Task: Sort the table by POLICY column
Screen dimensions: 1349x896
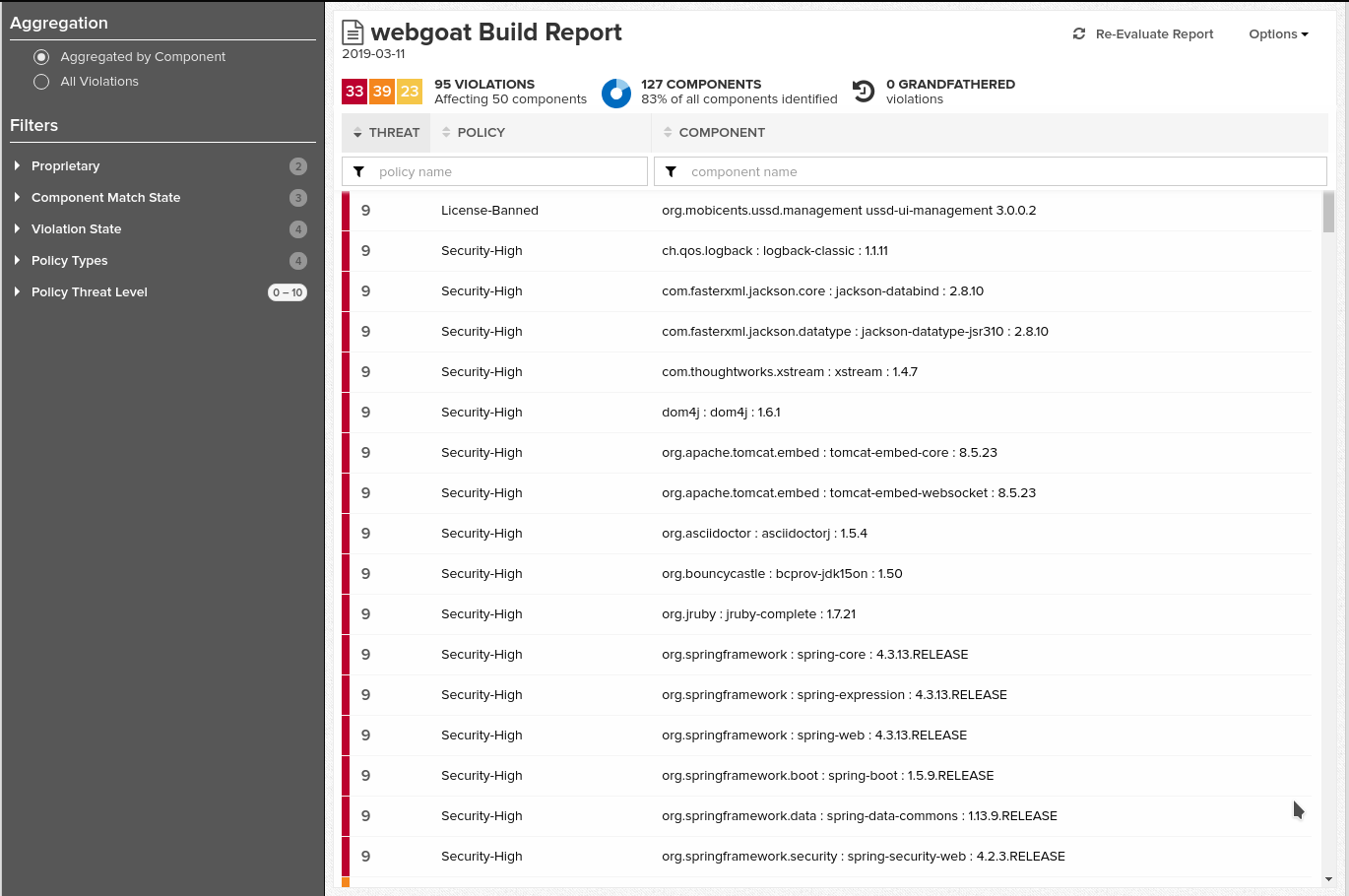Action: tap(481, 133)
